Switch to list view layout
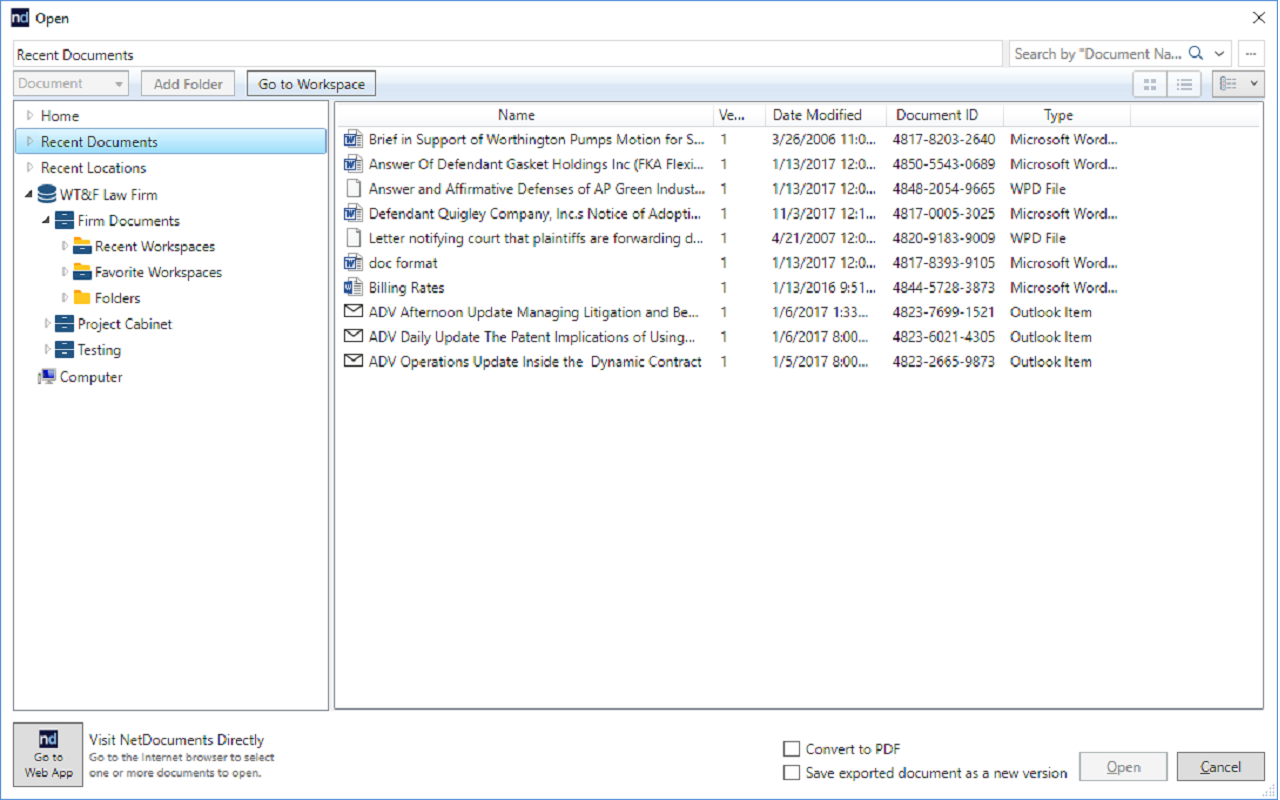 [1184, 83]
